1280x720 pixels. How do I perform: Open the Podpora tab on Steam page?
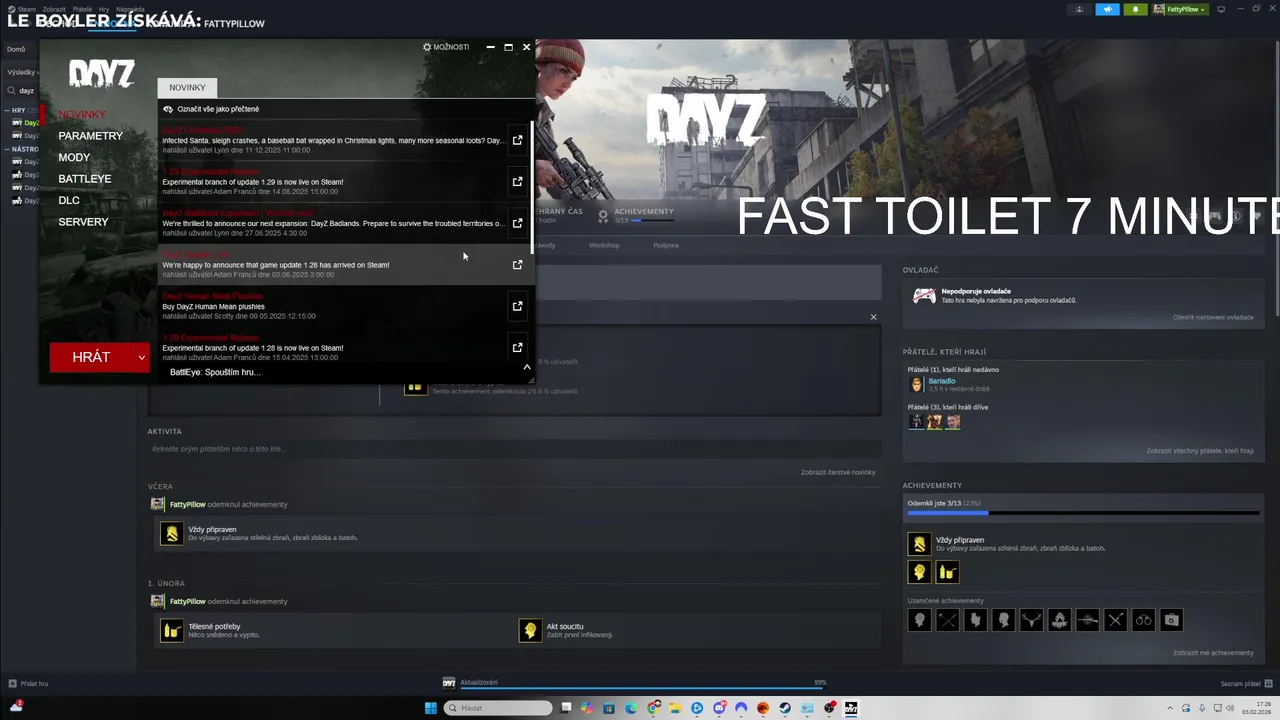click(x=666, y=245)
